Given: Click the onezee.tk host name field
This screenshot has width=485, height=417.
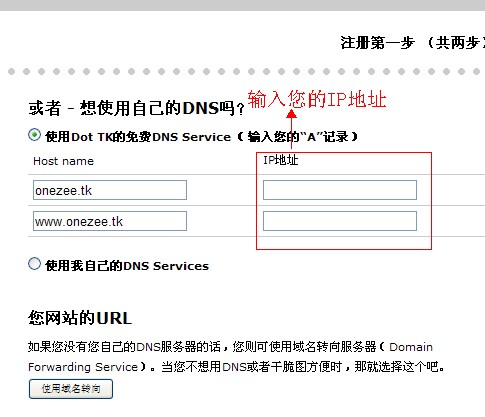Looking at the screenshot, I should (x=110, y=190).
